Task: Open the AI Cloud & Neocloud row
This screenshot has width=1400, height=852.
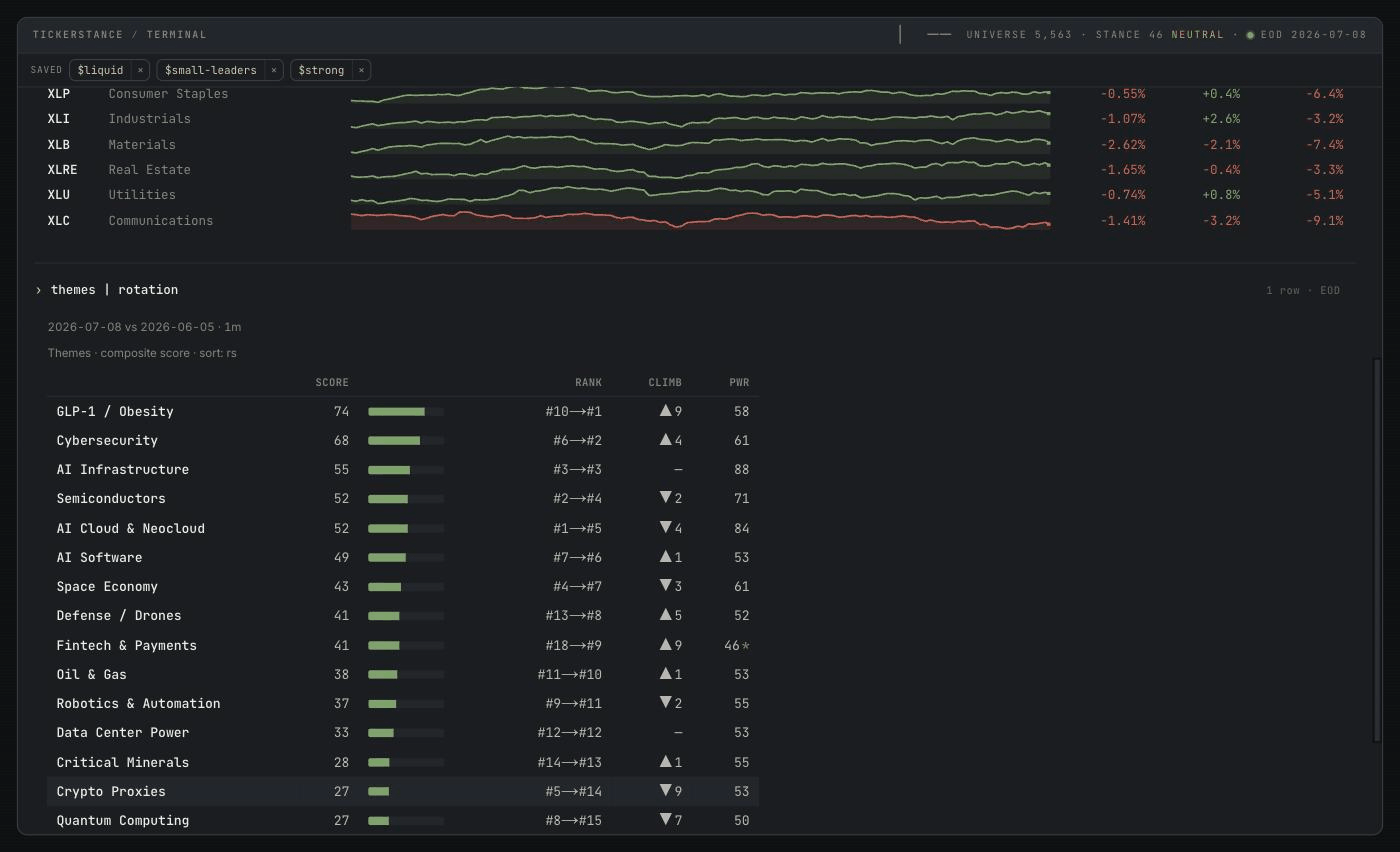Action: pos(403,528)
